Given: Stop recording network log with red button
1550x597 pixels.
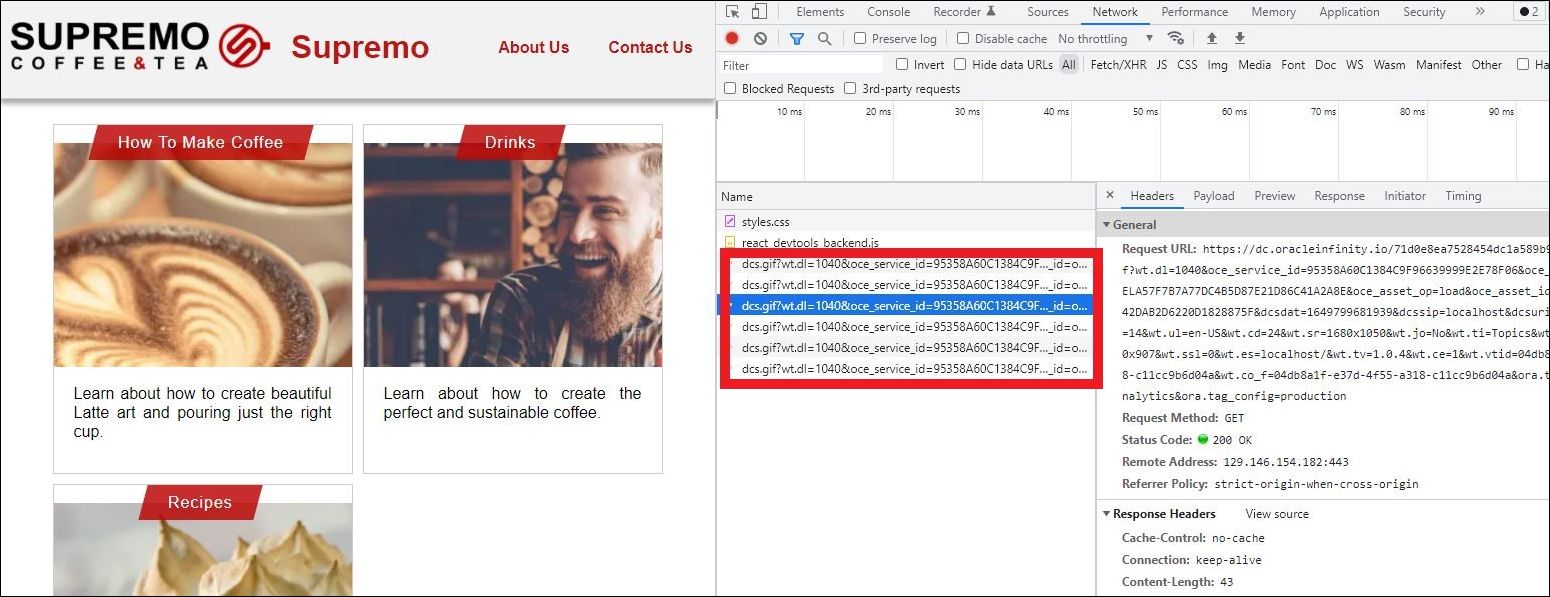Looking at the screenshot, I should [x=729, y=38].
